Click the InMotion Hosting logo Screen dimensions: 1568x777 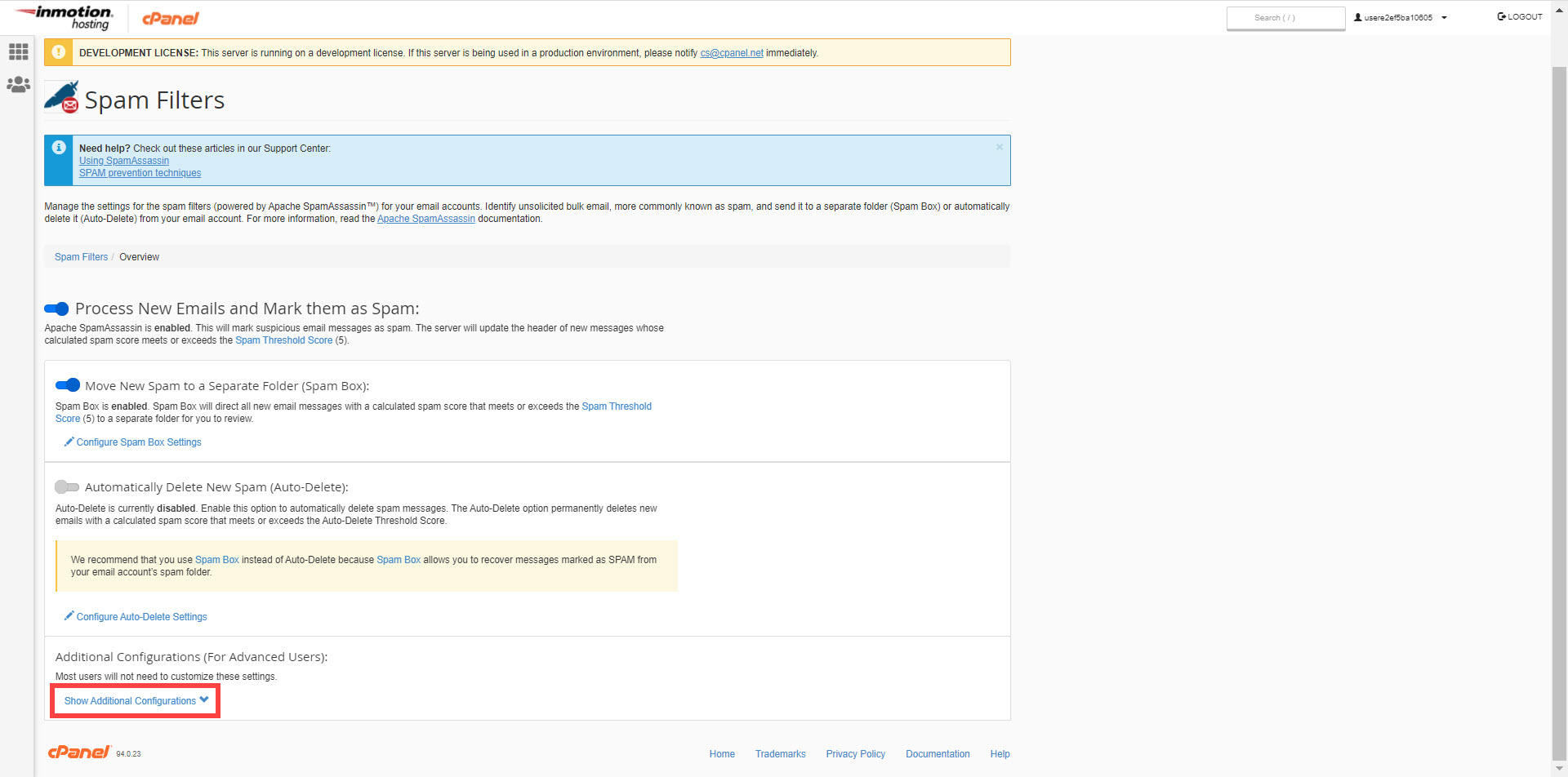point(65,17)
